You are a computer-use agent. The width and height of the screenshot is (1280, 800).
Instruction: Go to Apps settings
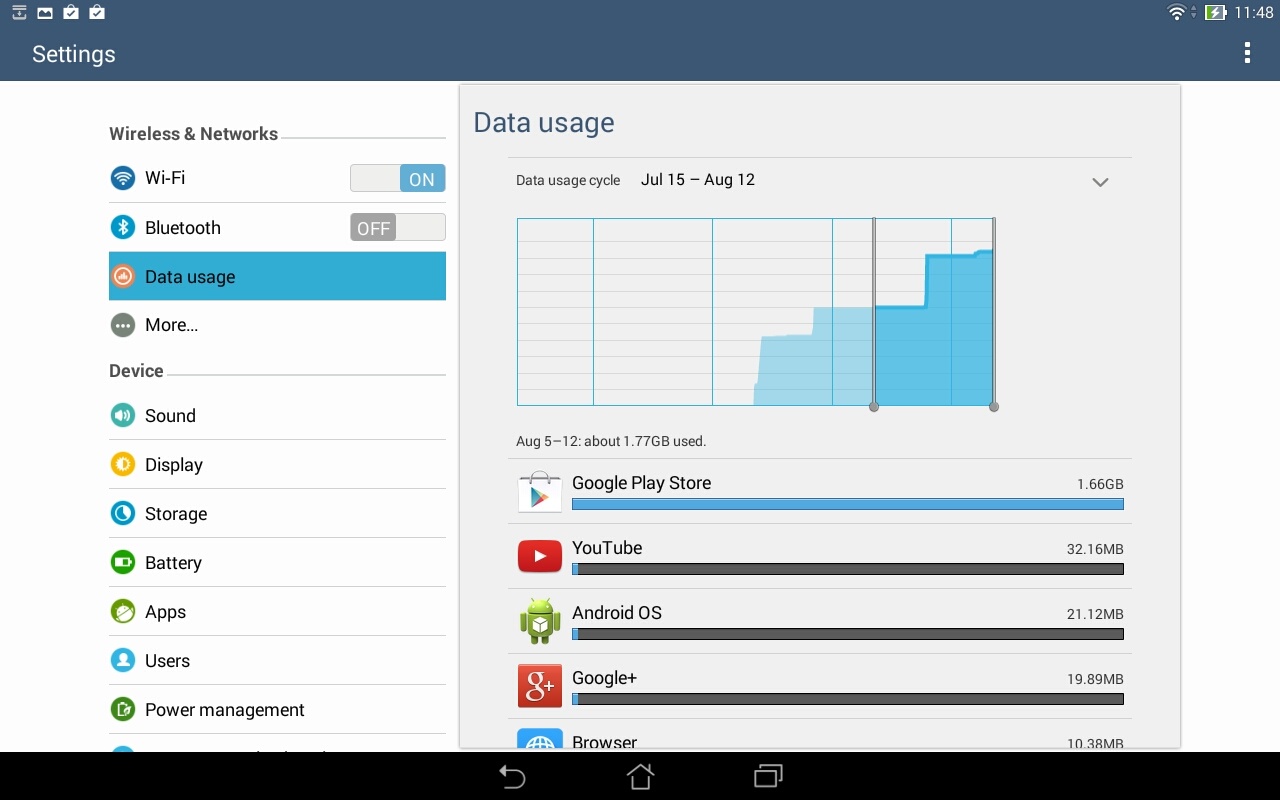(277, 611)
